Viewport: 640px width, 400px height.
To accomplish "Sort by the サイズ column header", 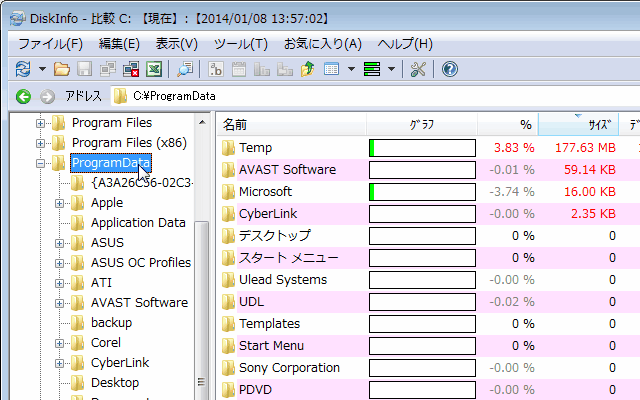I will (x=598, y=125).
